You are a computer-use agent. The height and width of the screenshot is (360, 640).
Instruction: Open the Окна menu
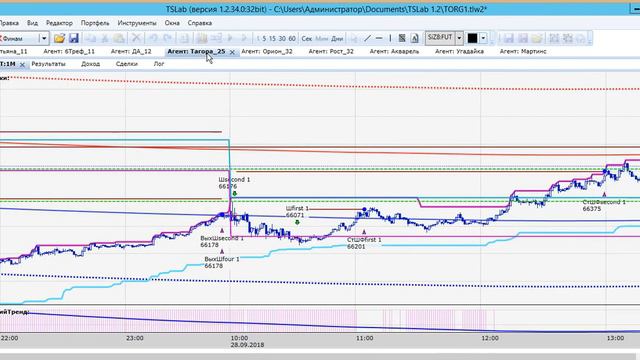(x=172, y=23)
